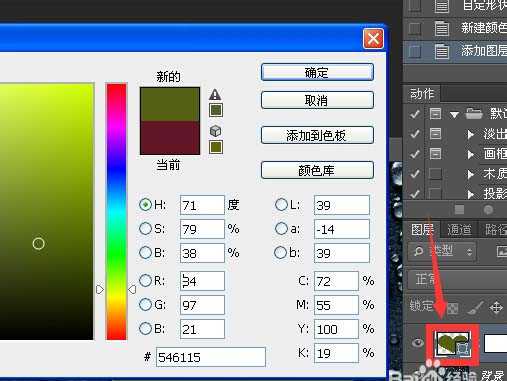
Task: Select the 添加图层 history step
Action: pos(455,52)
